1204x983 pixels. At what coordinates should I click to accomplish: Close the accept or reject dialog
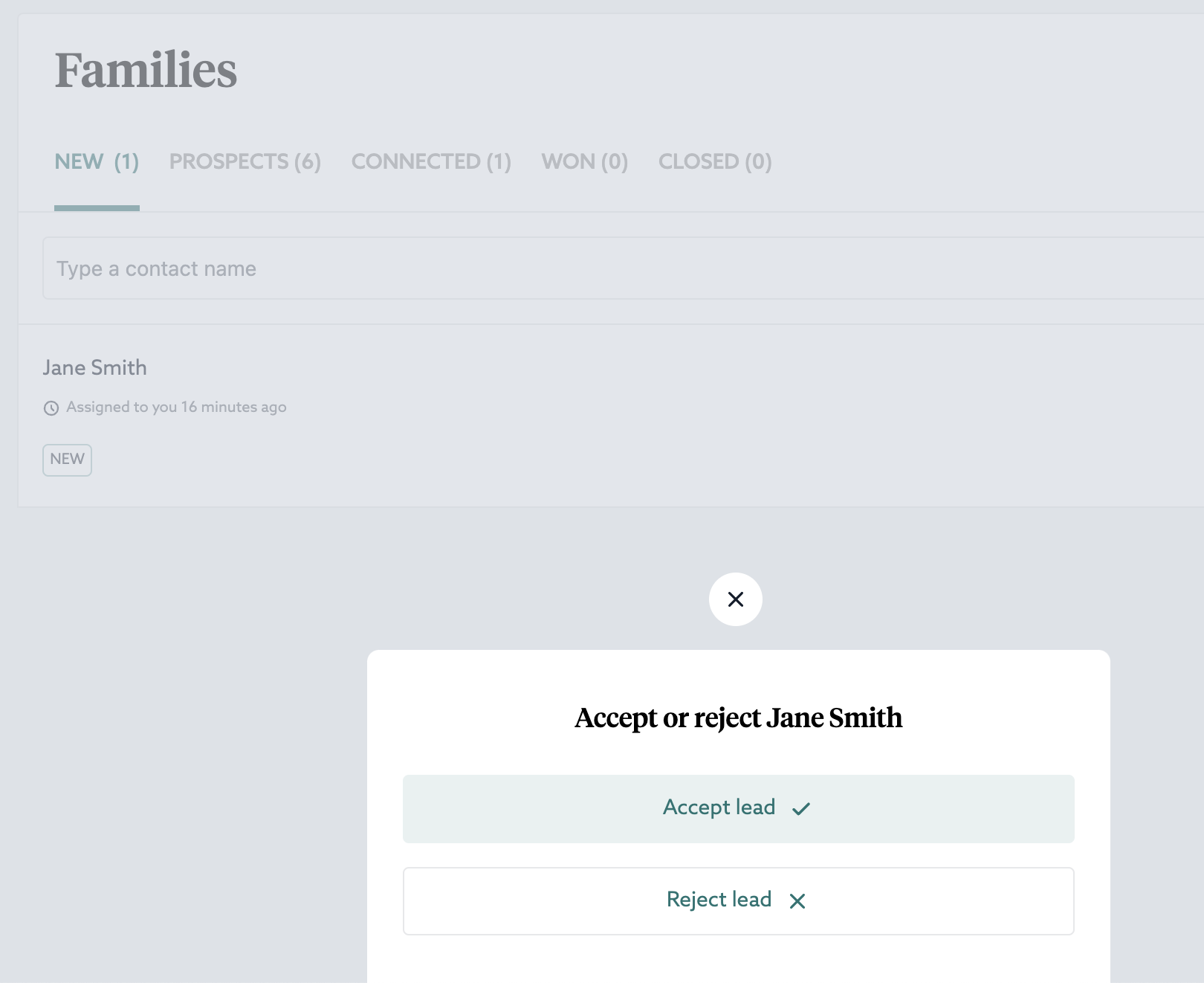point(735,599)
